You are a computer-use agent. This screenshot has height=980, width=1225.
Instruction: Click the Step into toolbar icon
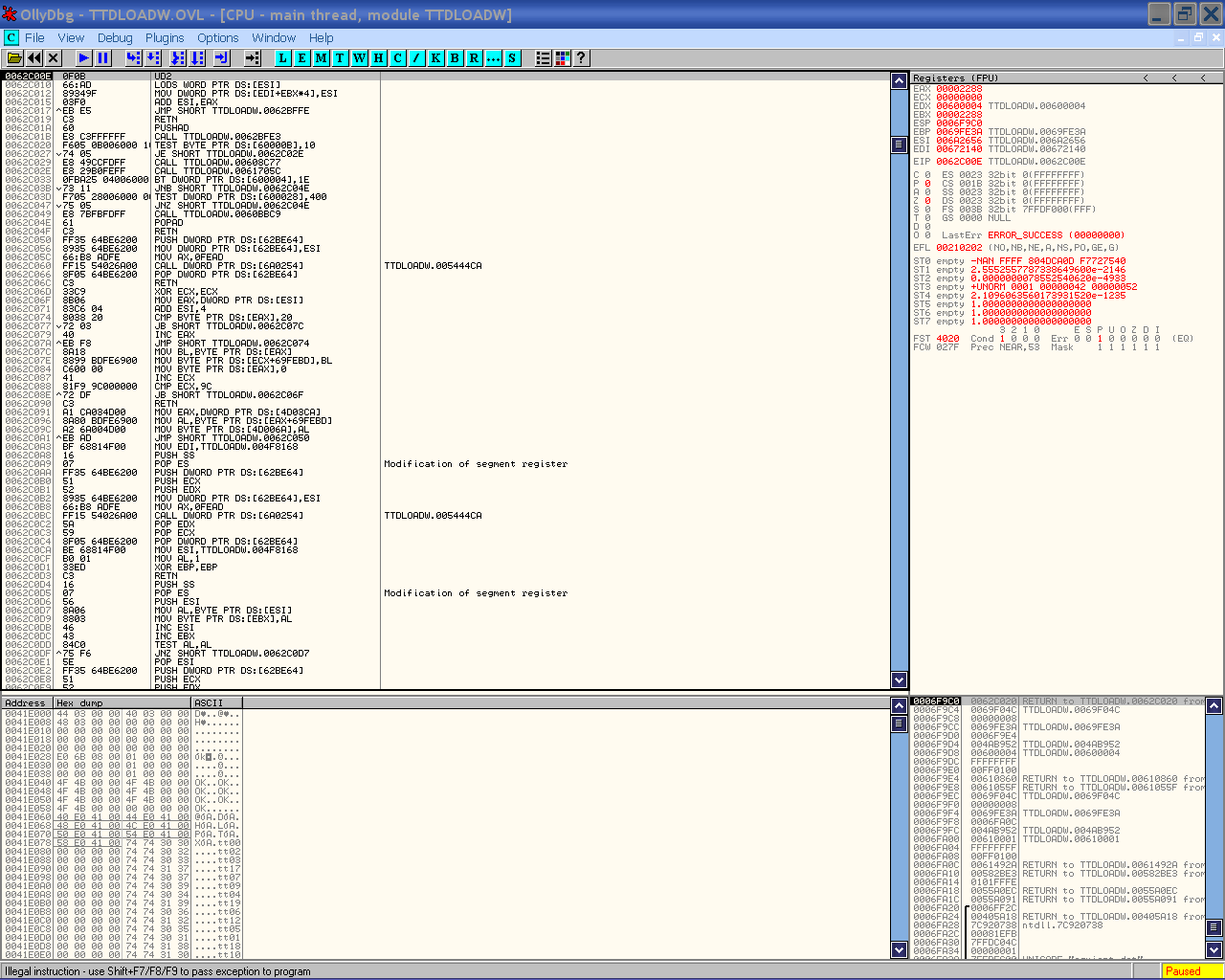[133, 58]
